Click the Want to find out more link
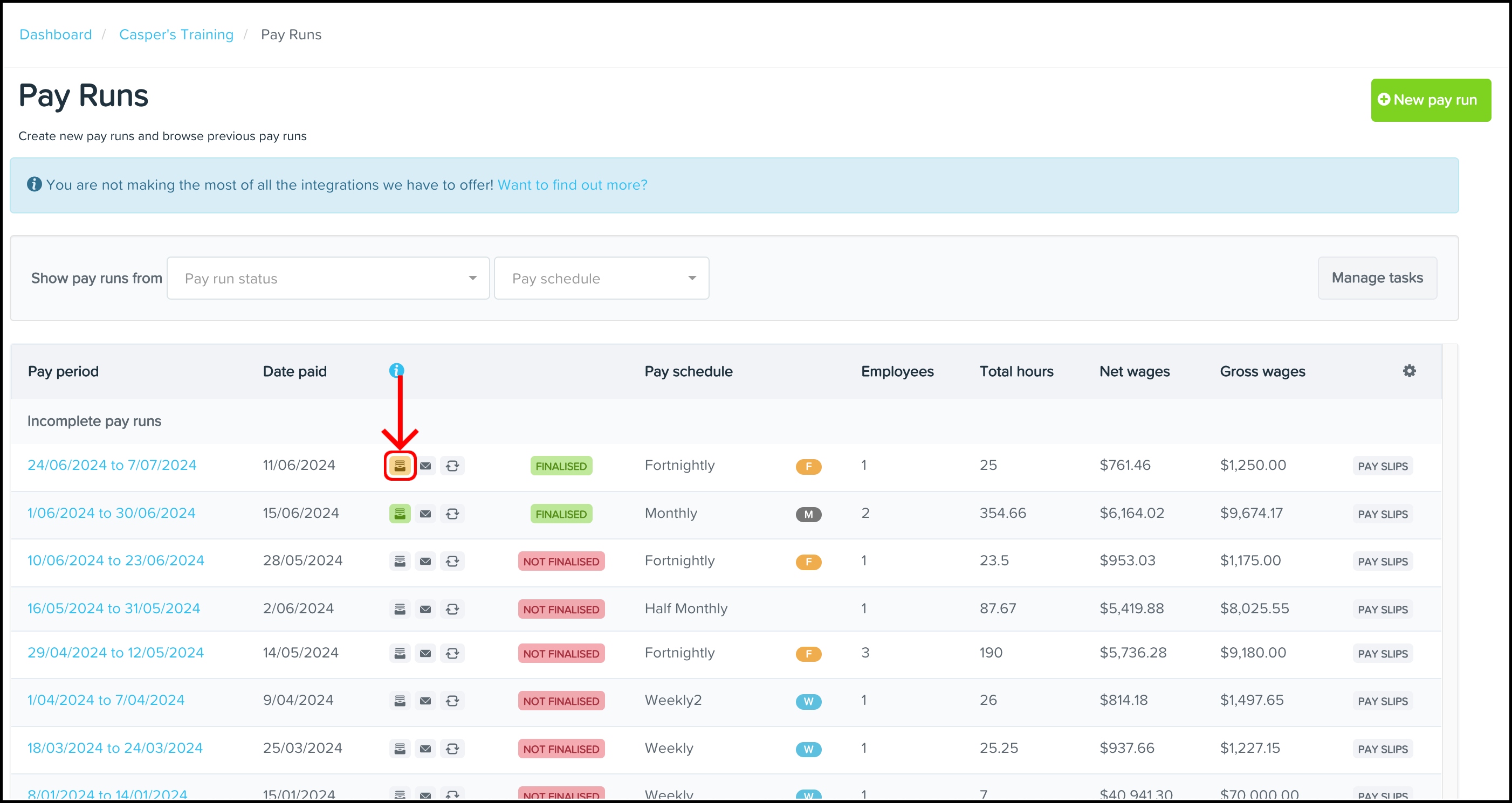This screenshot has width=1512, height=803. [x=572, y=185]
